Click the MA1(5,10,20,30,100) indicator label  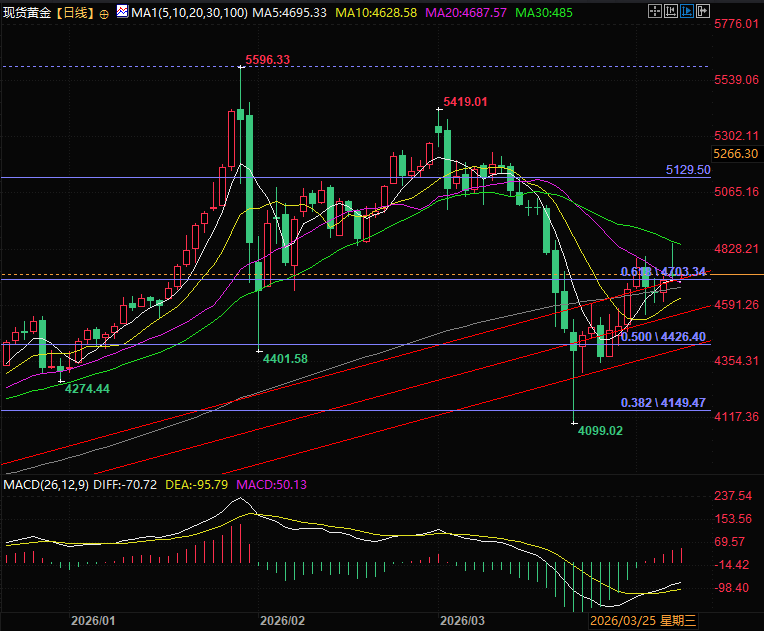[189, 13]
